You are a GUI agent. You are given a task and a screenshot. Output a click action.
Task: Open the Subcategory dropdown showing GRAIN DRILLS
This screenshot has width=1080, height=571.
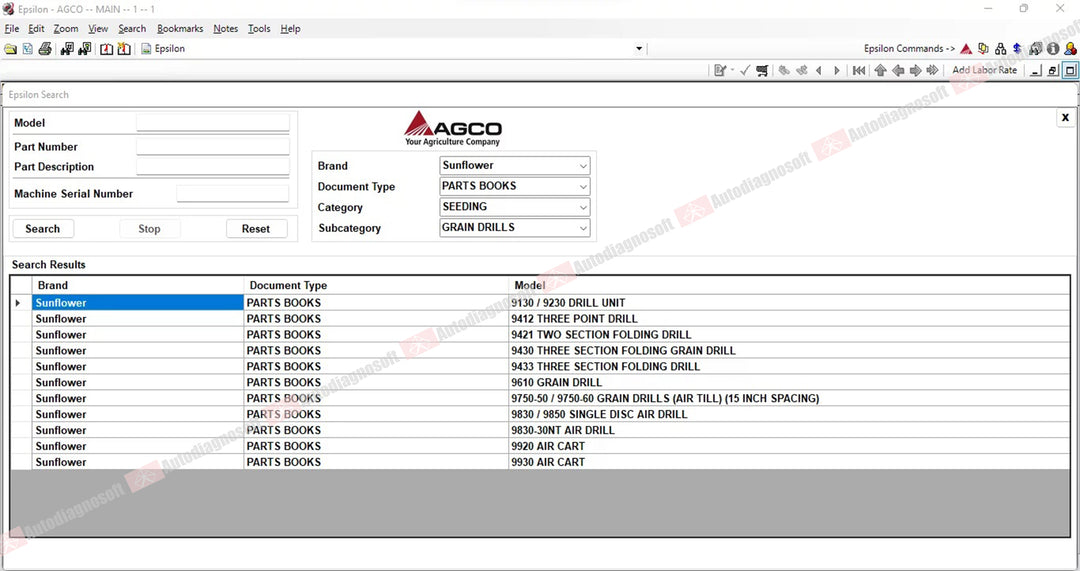(515, 227)
